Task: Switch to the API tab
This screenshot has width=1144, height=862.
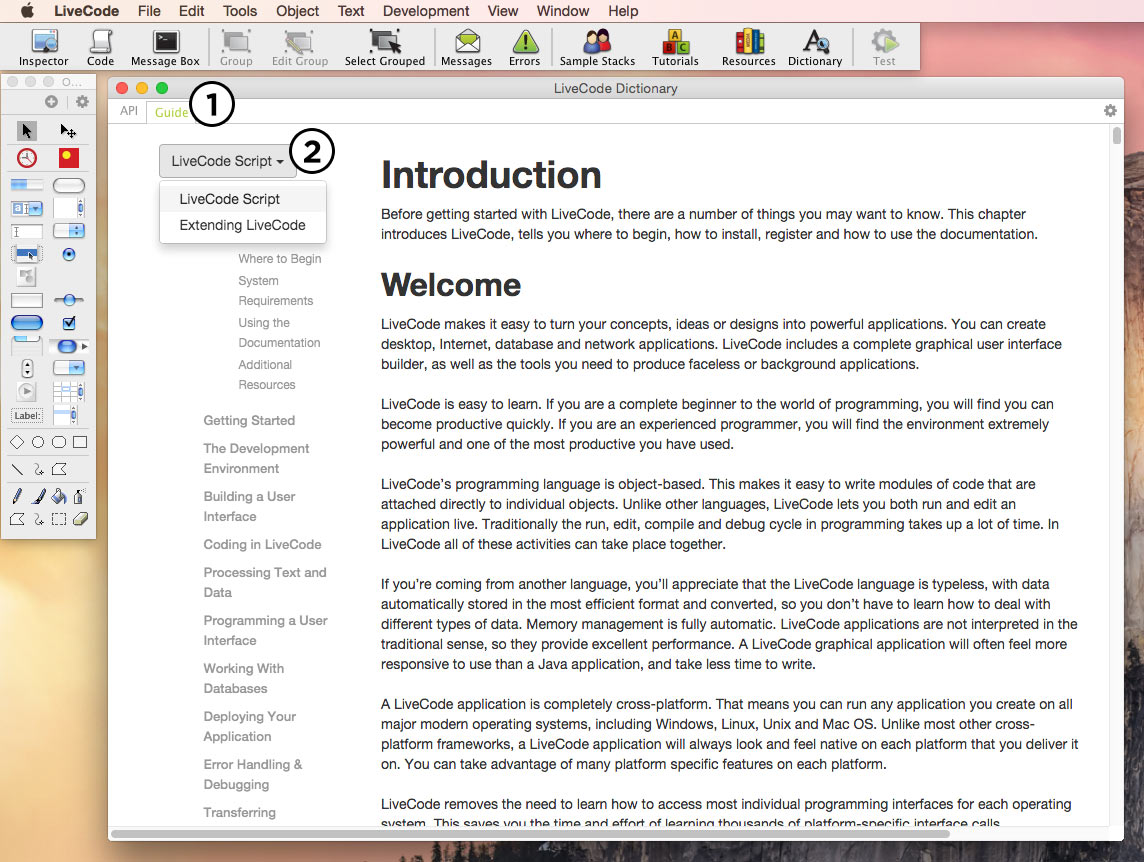Action: pyautogui.click(x=129, y=111)
